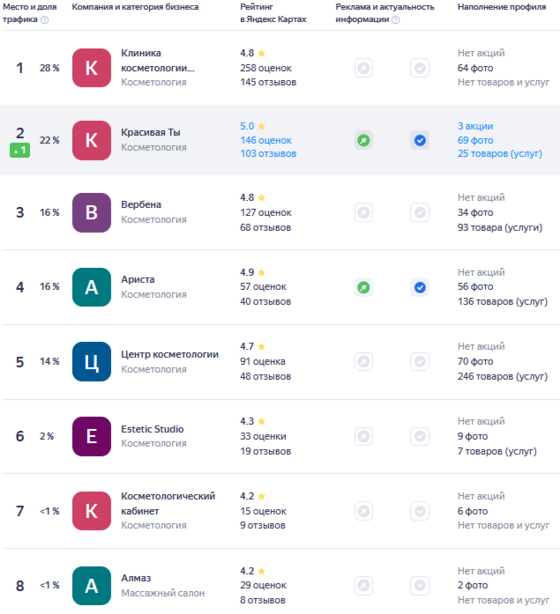Click the green advertising icon for Красивая Ты
The height and width of the screenshot is (614, 560).
[364, 140]
